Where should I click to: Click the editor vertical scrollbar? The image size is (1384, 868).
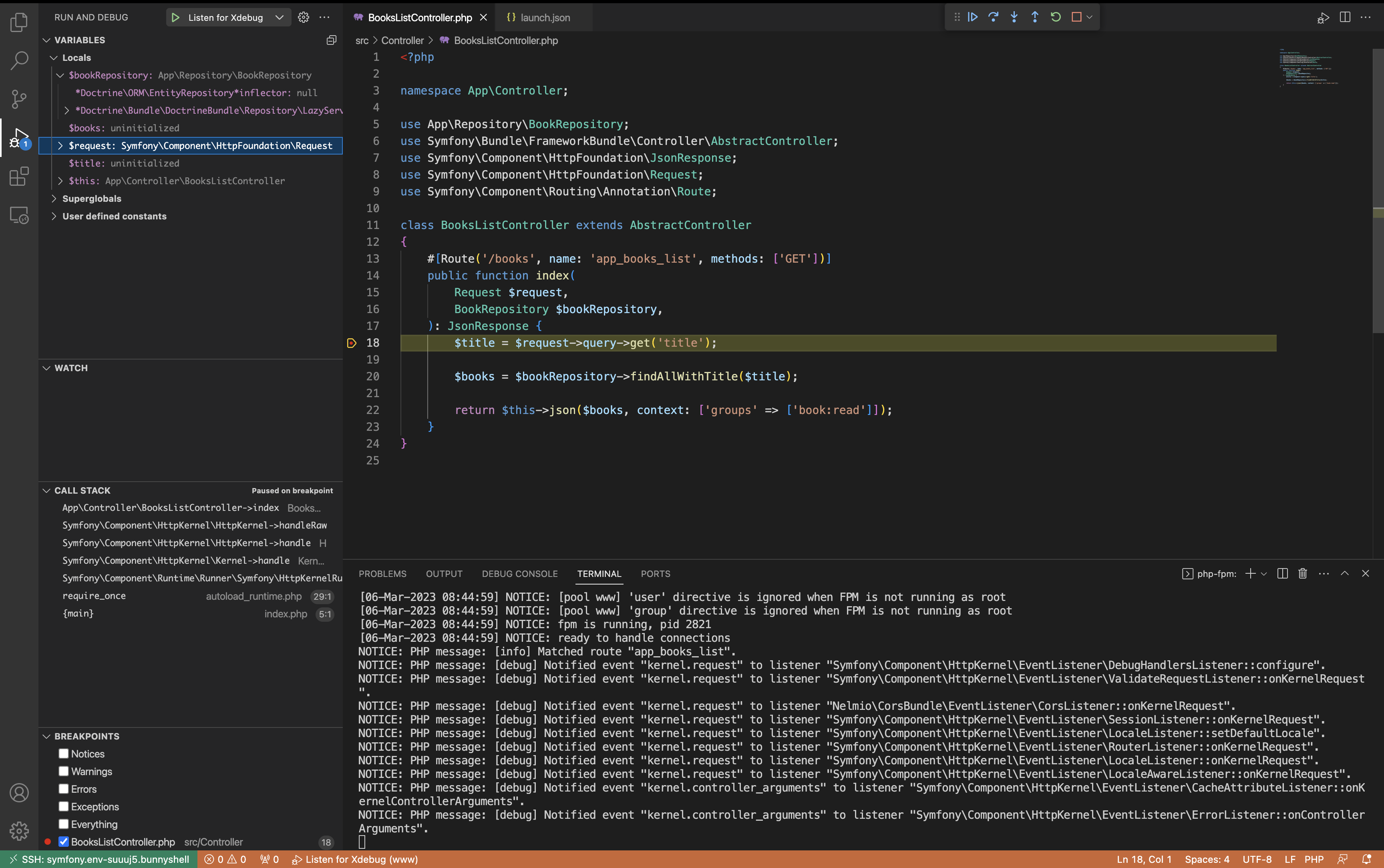coord(1378,191)
